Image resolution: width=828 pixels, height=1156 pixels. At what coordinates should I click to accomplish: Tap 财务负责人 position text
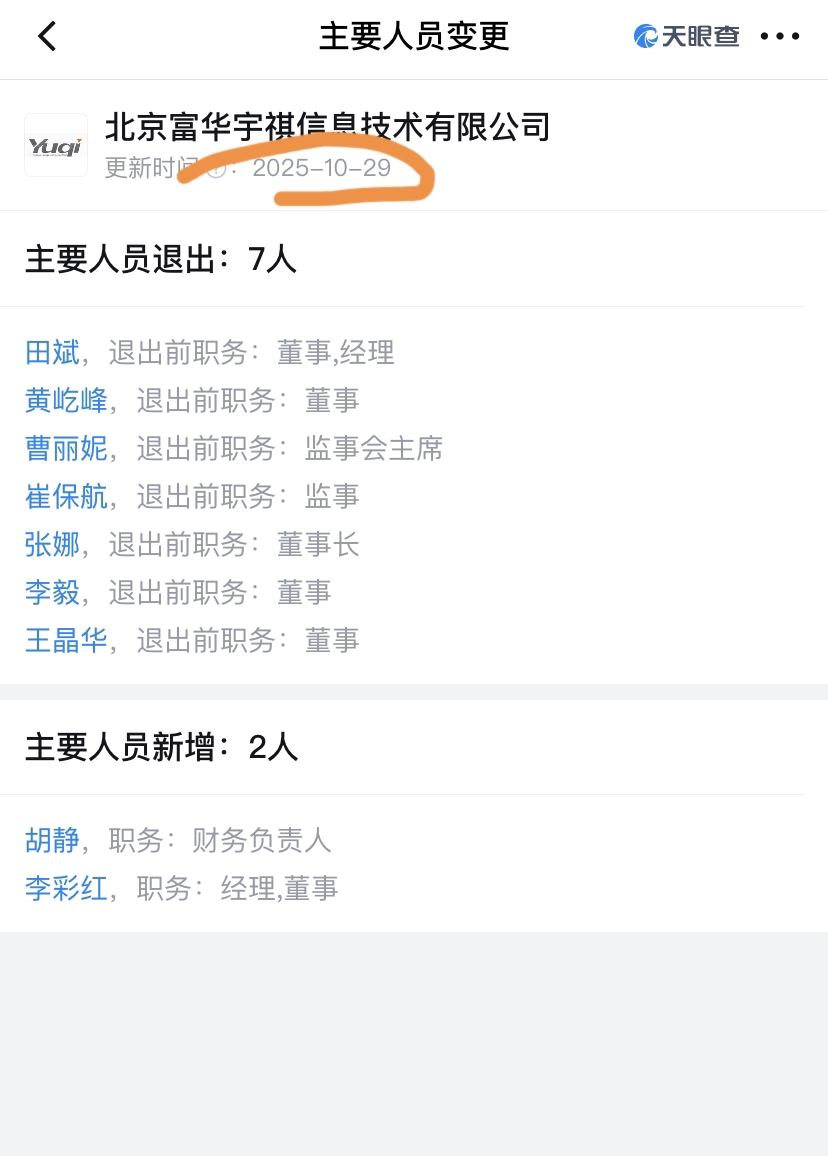click(x=261, y=840)
